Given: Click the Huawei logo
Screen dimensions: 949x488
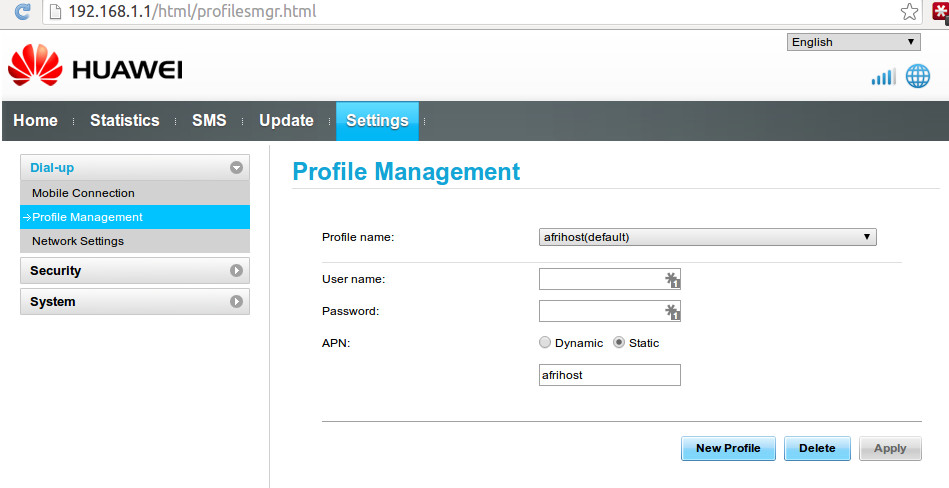Looking at the screenshot, I should 95,65.
